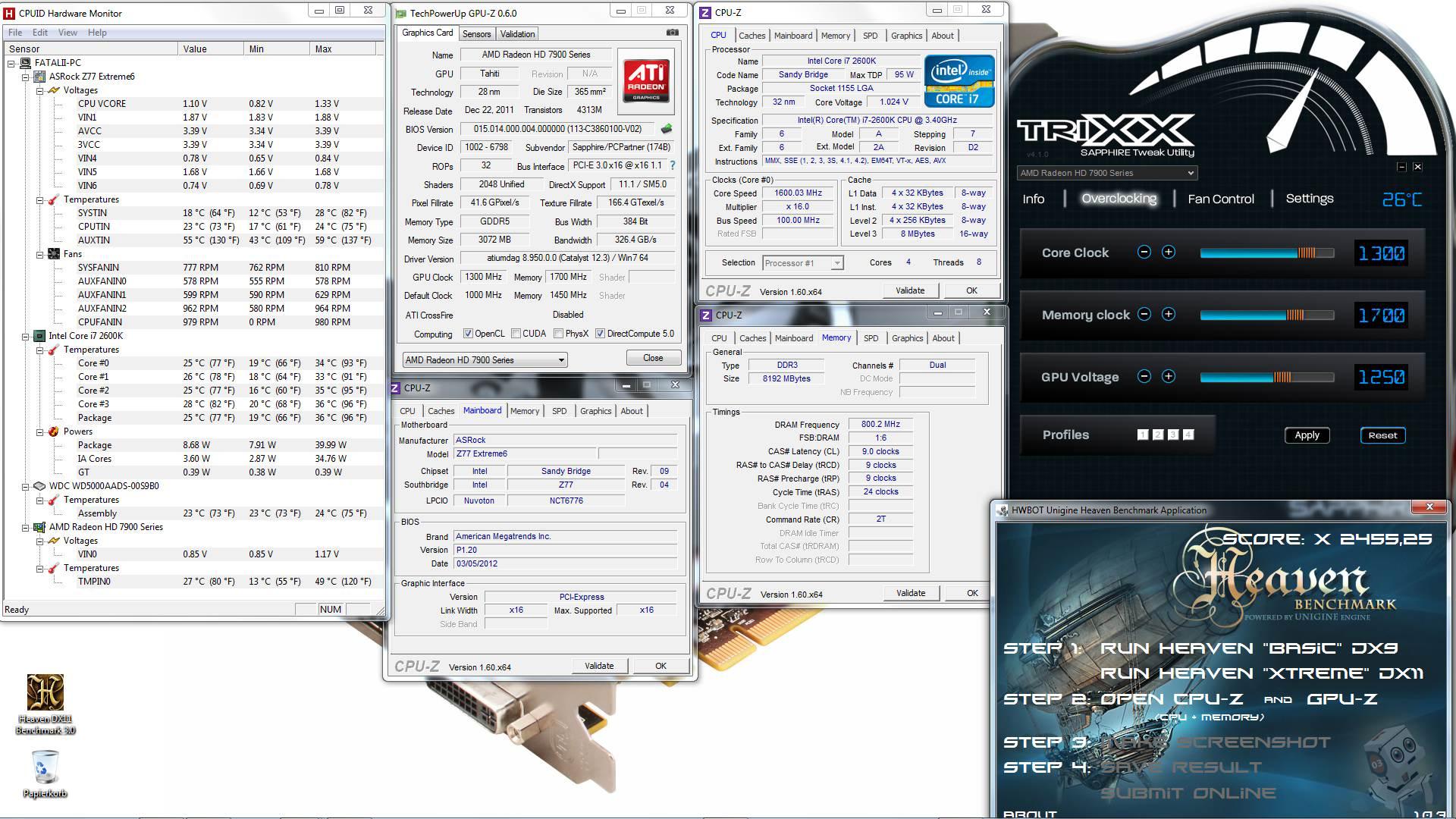Viewport: 1456px width, 819px height.
Task: Collapse the AMD Radeon HD 7900 Series node
Action: 25,527
